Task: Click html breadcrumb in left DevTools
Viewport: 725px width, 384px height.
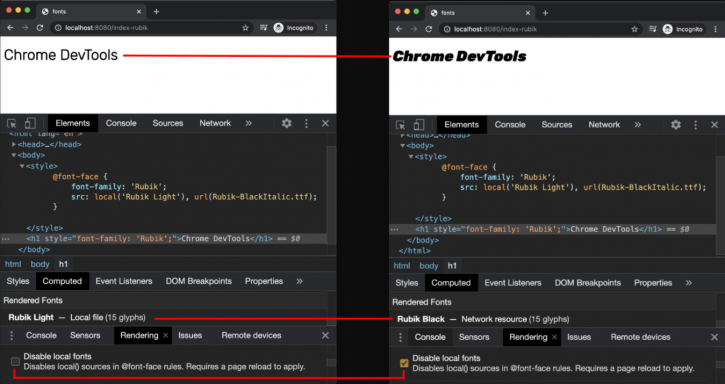Action: tap(13, 264)
